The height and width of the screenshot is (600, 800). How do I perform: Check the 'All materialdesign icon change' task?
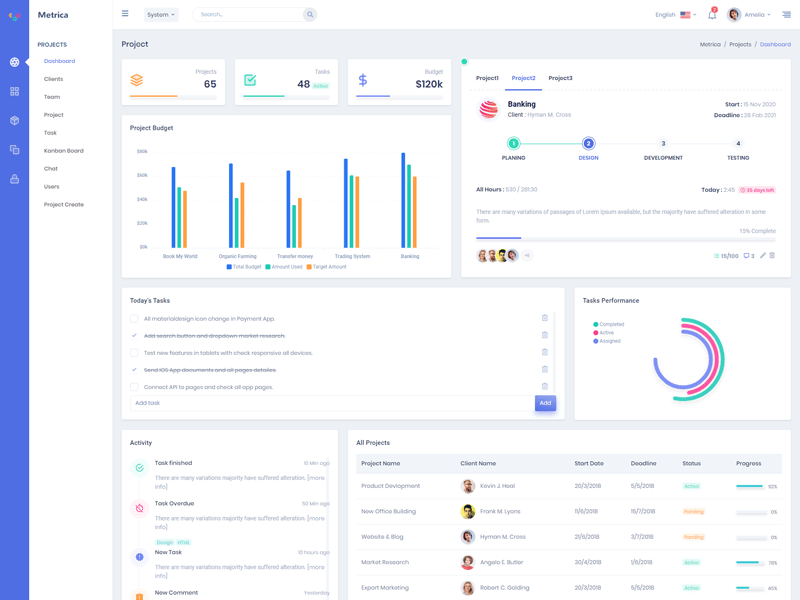(x=134, y=318)
